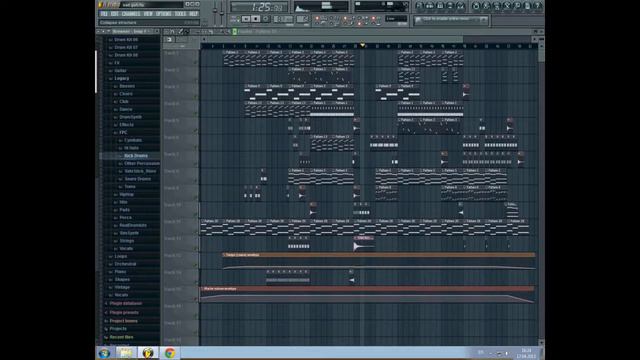This screenshot has height=360, width=640.
Task: Open the HELP menu
Action: pyautogui.click(x=194, y=13)
